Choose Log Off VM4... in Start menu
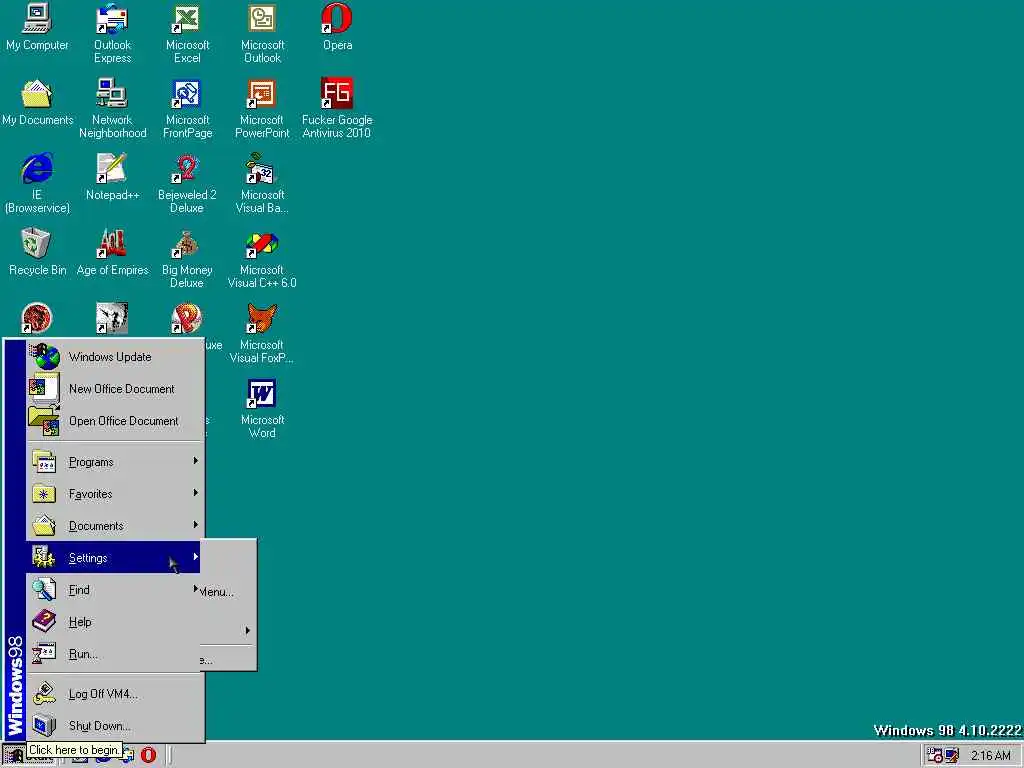The width and height of the screenshot is (1024, 768). pyautogui.click(x=115, y=694)
